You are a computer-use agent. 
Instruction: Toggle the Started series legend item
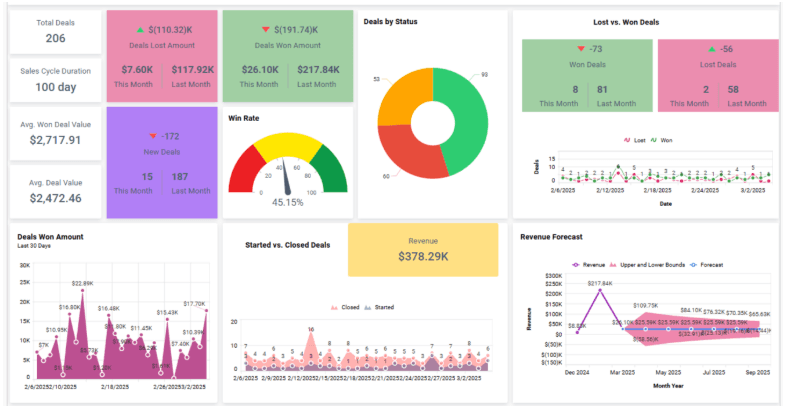(x=379, y=307)
